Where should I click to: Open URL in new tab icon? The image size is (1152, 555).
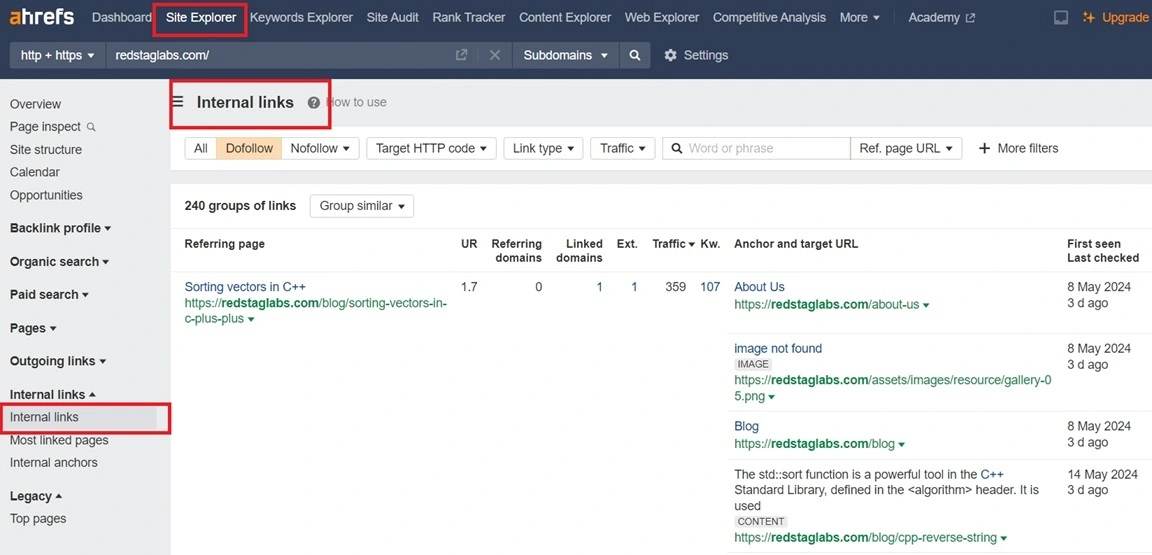pyautogui.click(x=461, y=56)
